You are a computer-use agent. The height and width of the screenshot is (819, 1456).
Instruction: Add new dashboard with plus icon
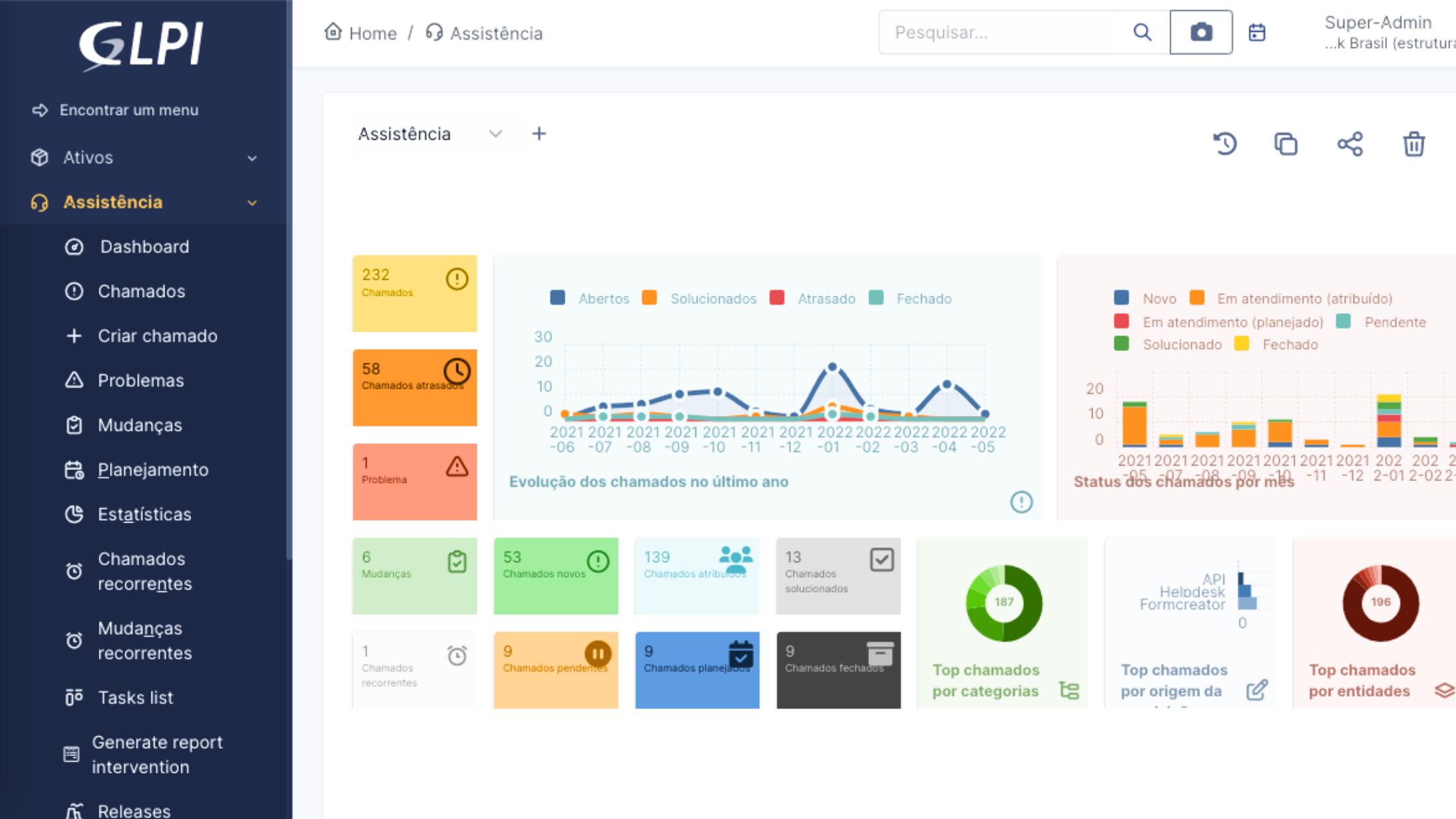(539, 134)
